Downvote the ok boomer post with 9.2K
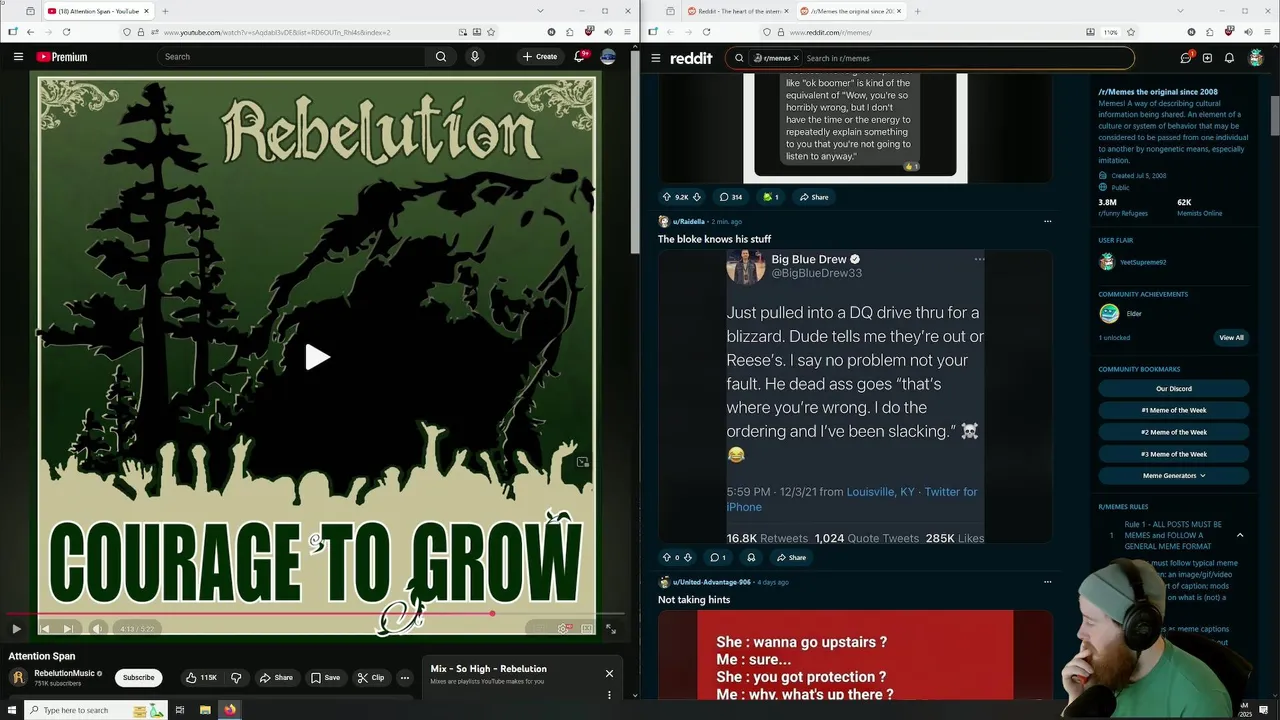The image size is (1280, 720). pyautogui.click(x=697, y=197)
